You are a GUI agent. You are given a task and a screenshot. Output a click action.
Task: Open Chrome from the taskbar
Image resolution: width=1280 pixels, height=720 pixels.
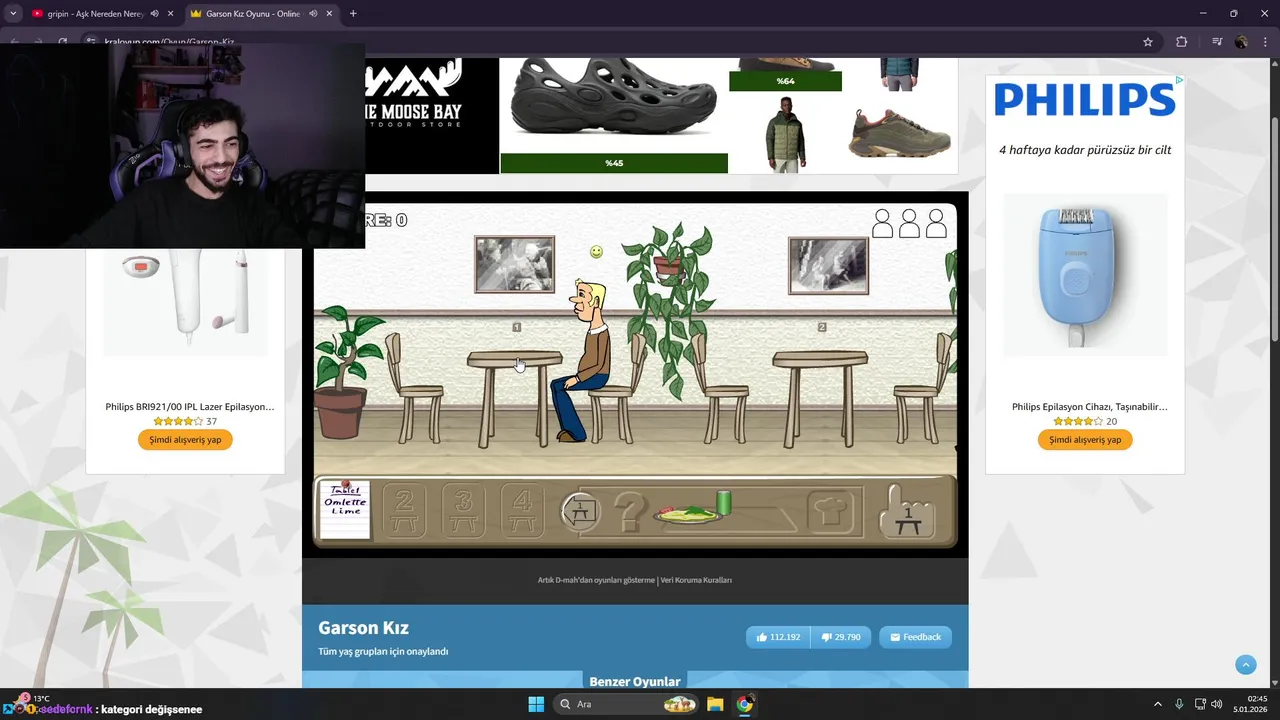pos(744,704)
